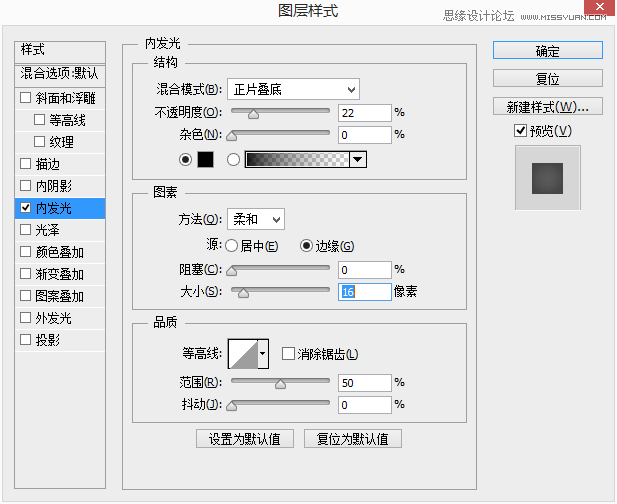Toggle the 预览 preview checkbox
This screenshot has width=617, height=504.
pos(520,131)
